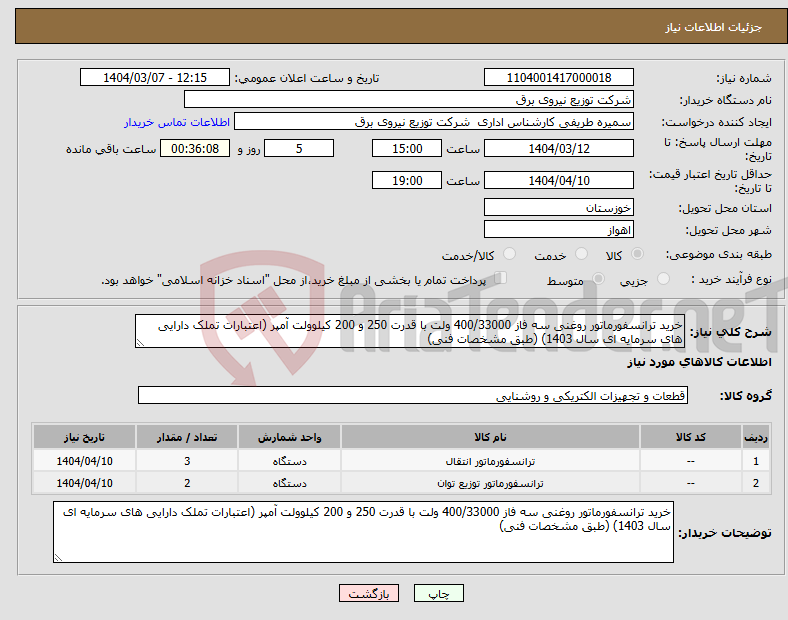This screenshot has height=620, width=788.
Task: Click the کد کالا column header
Action: click(691, 437)
